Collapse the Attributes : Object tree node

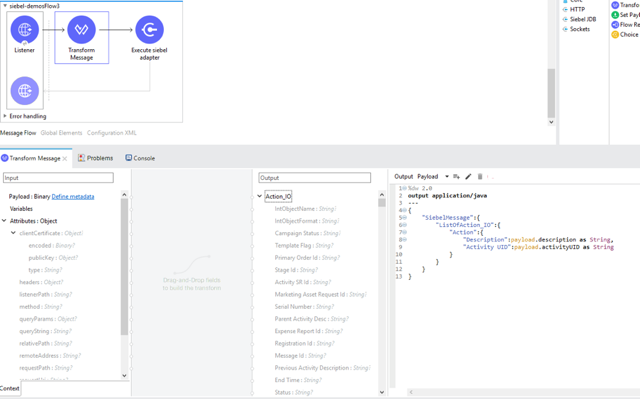[4, 221]
